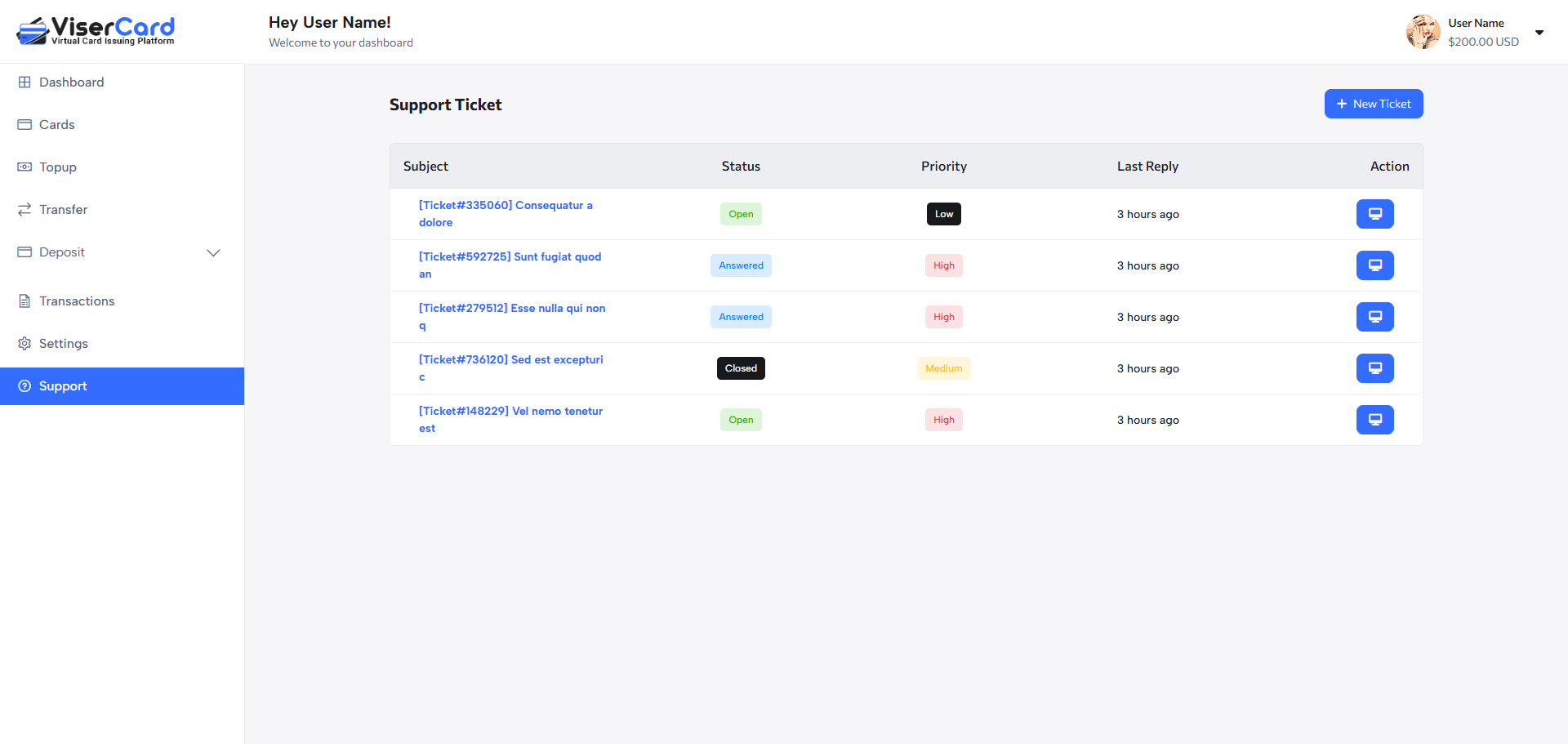Click the Settings gear icon
1568x744 pixels.
coord(24,344)
